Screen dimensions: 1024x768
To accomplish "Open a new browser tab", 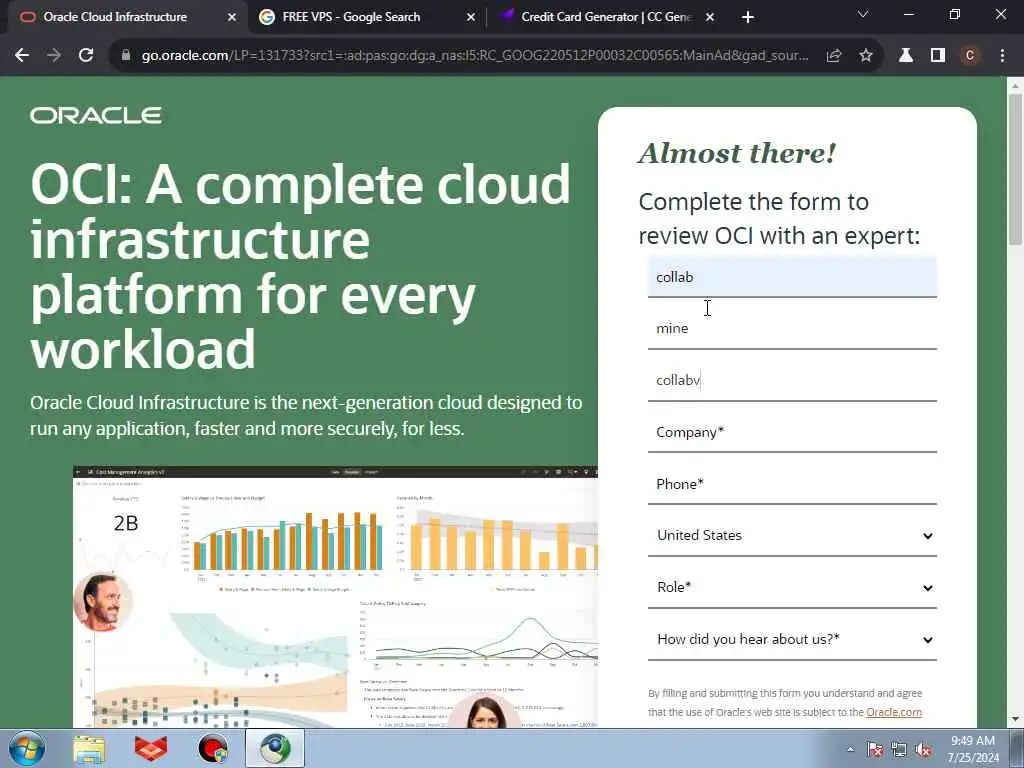I will click(748, 17).
